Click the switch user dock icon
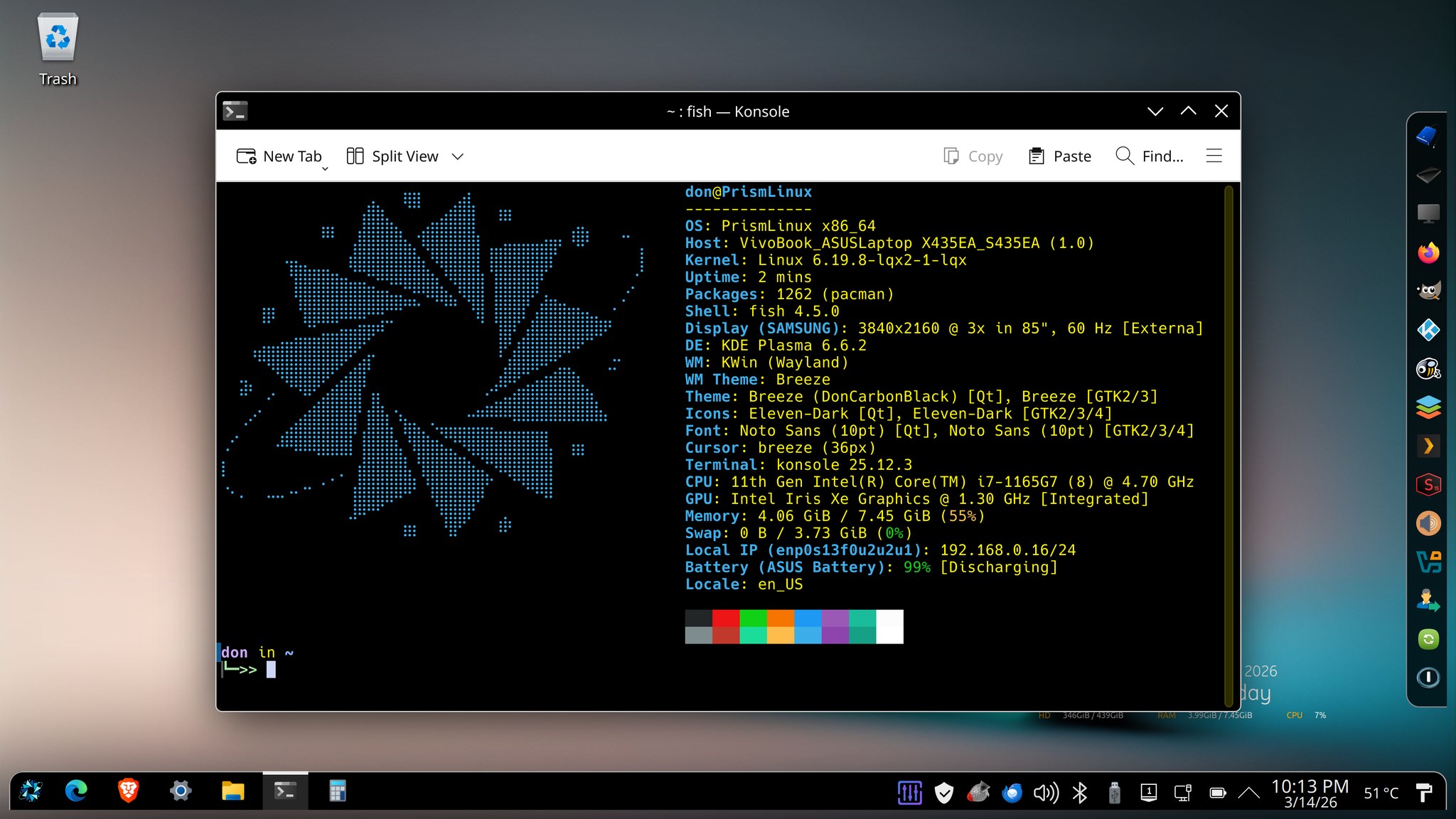This screenshot has width=1456, height=819. [1428, 601]
